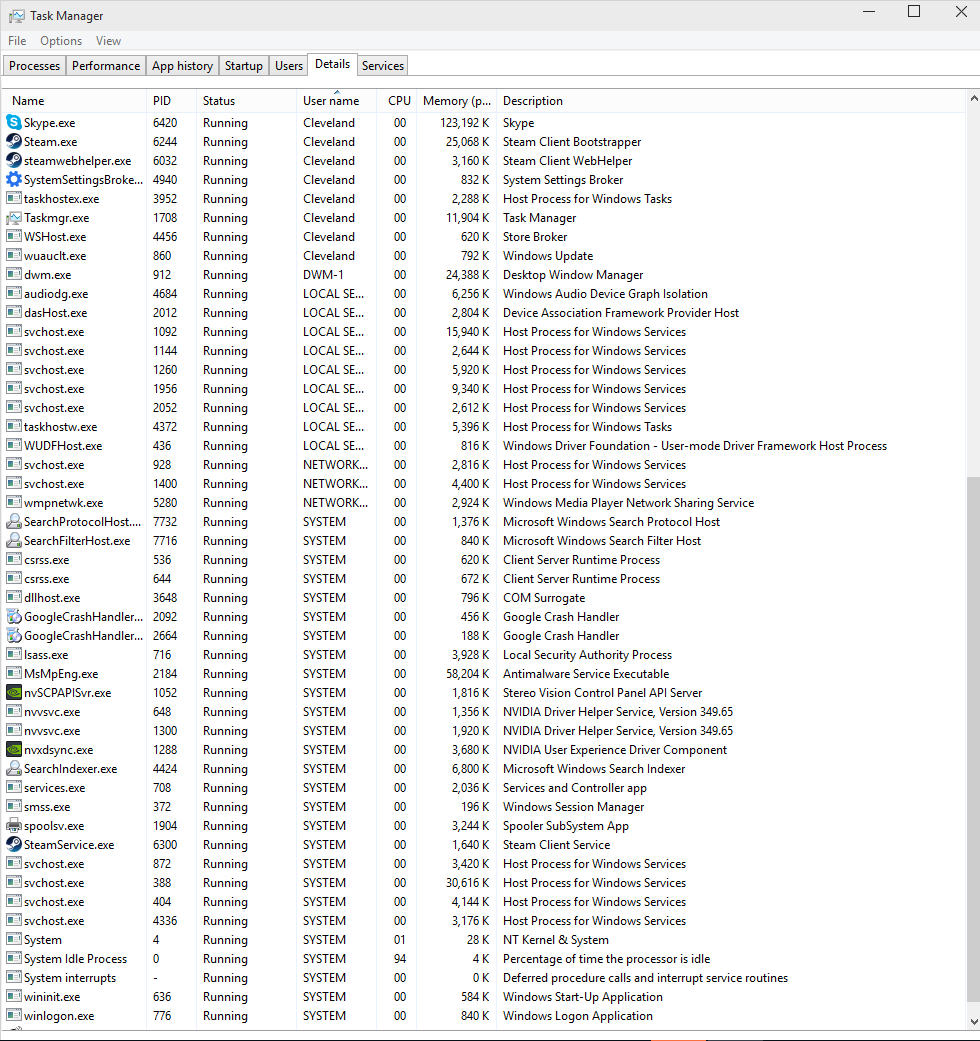Click the '123,192 K' memory value

(x=465, y=123)
